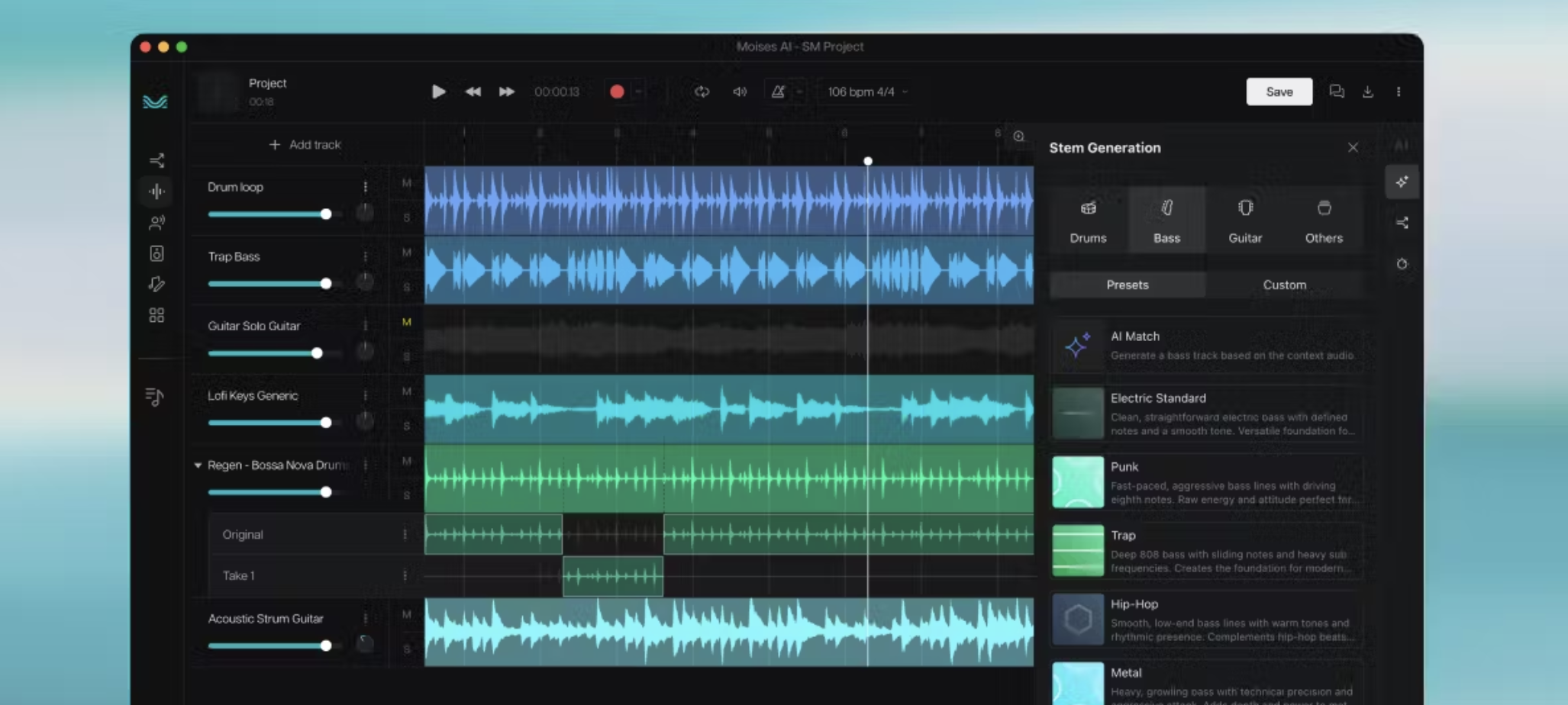Viewport: 1568px width, 705px height.
Task: Click the Acoustic Strum Guitar volume slider
Action: [x=269, y=645]
